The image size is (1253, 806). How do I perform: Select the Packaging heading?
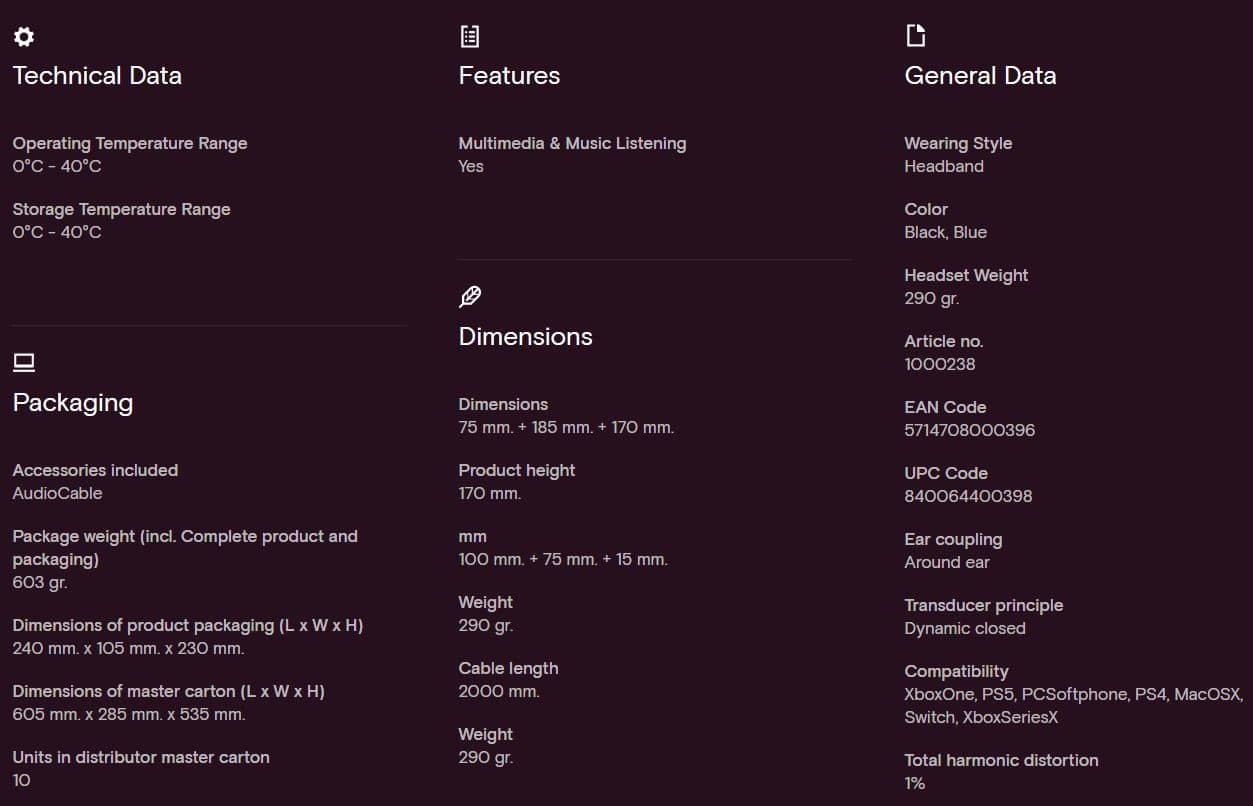click(x=73, y=403)
